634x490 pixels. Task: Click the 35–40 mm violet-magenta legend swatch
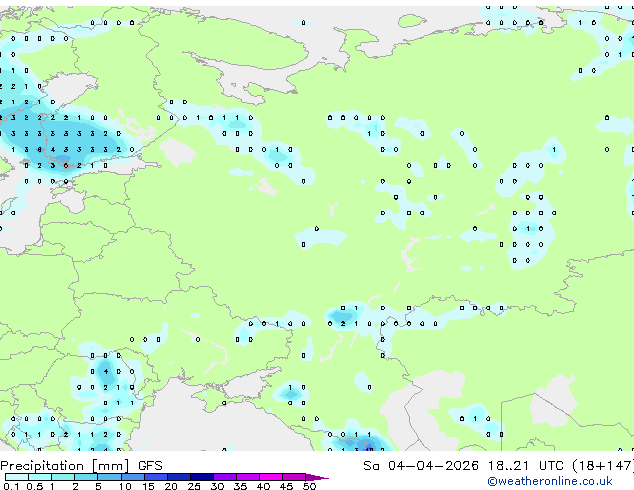pos(248,477)
